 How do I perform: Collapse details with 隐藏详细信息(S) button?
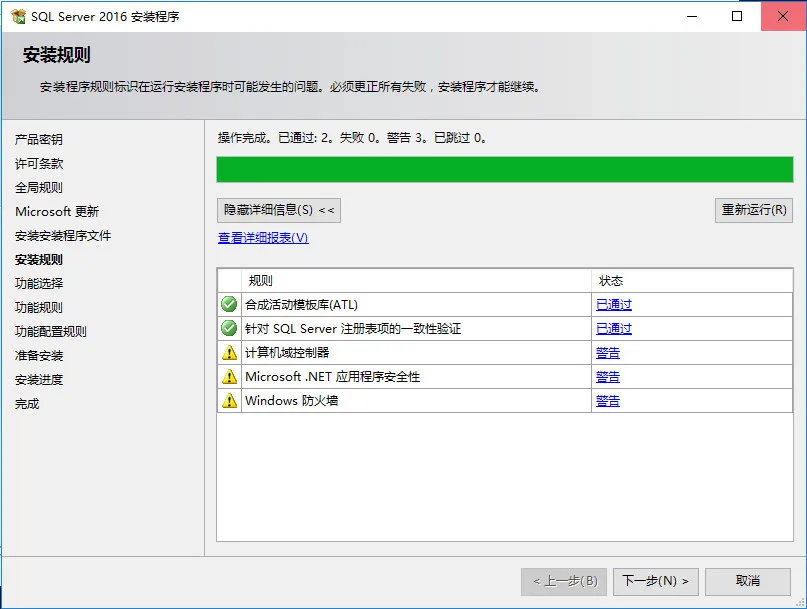point(279,210)
